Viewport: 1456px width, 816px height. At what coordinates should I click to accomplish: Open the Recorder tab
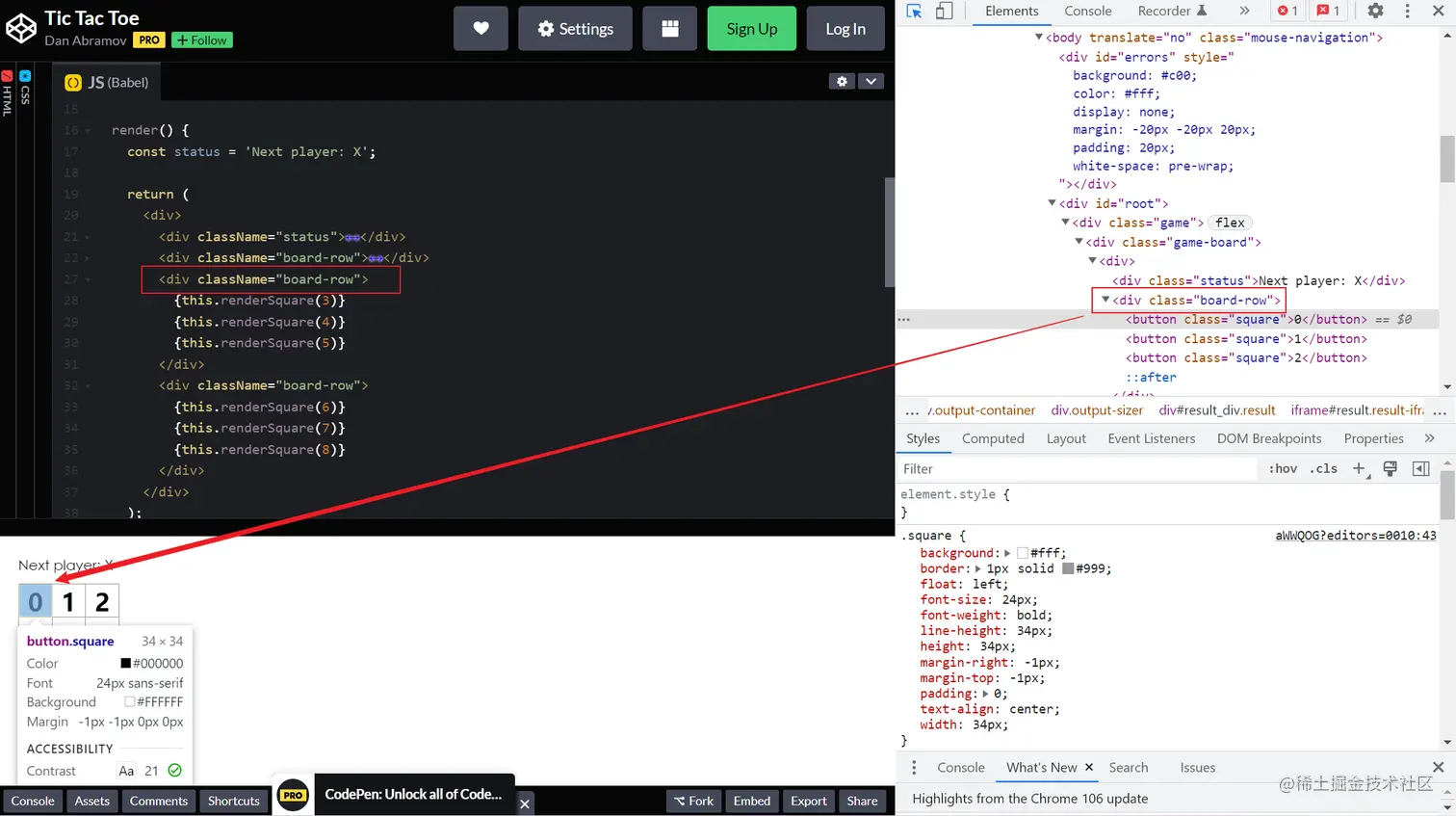pos(1172,12)
